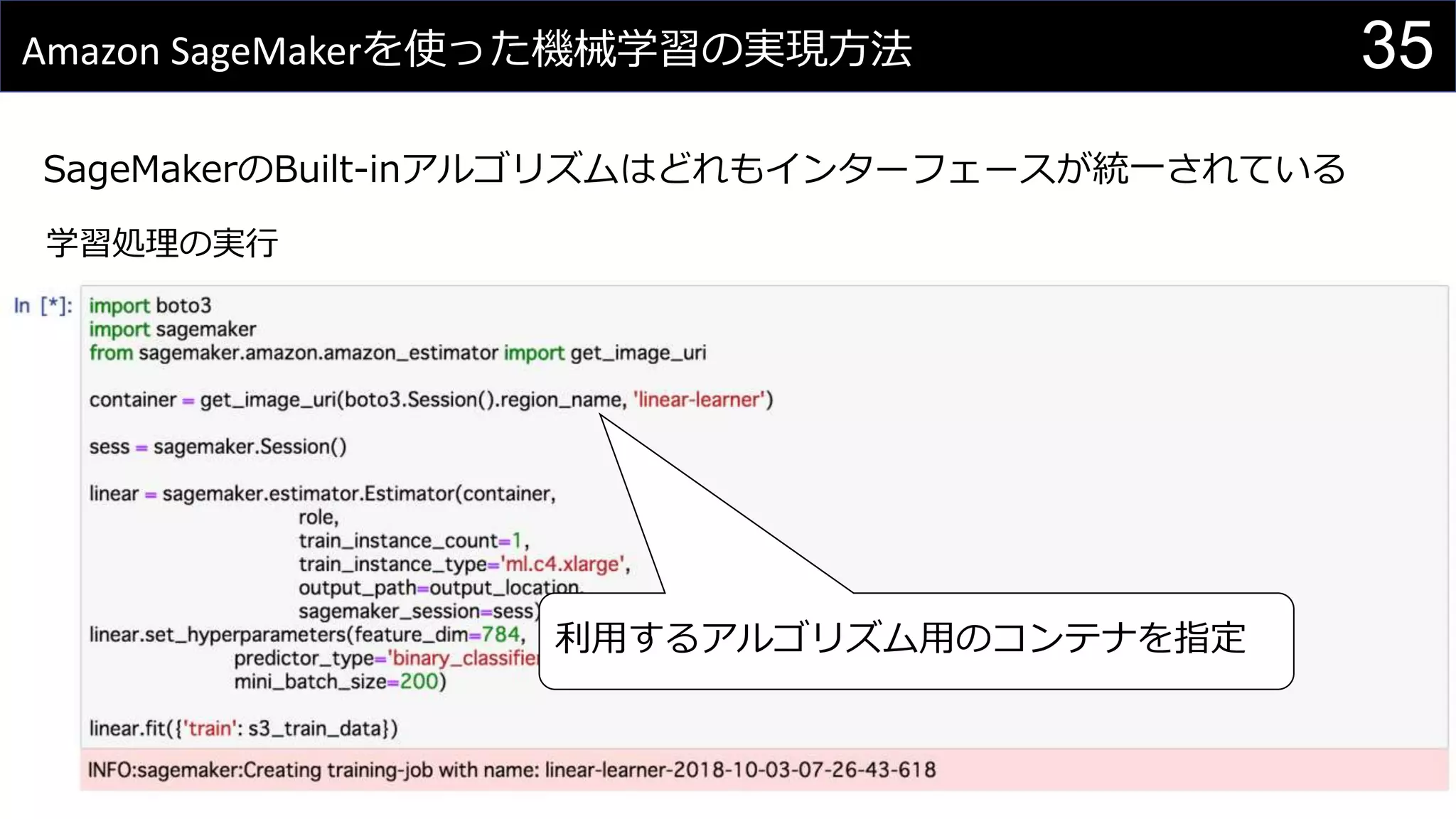Click the slide title 'Amazon SageMakerを使った機械学習の実現方法'
The height and width of the screenshot is (819, 1456).
(x=466, y=50)
